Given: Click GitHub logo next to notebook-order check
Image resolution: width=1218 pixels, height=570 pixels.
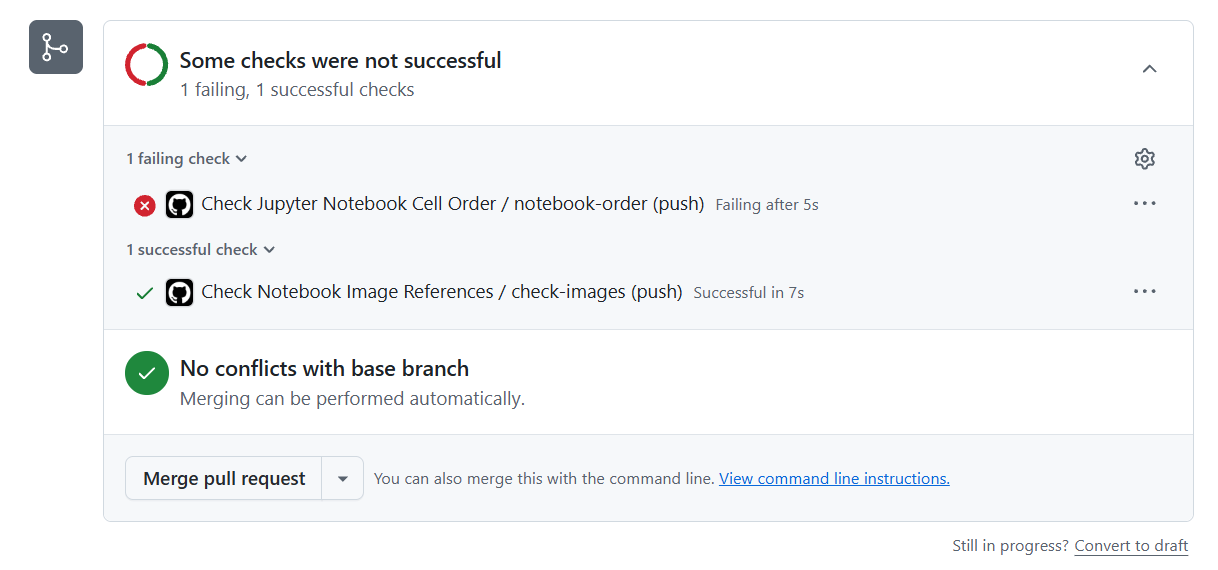Looking at the screenshot, I should point(179,205).
